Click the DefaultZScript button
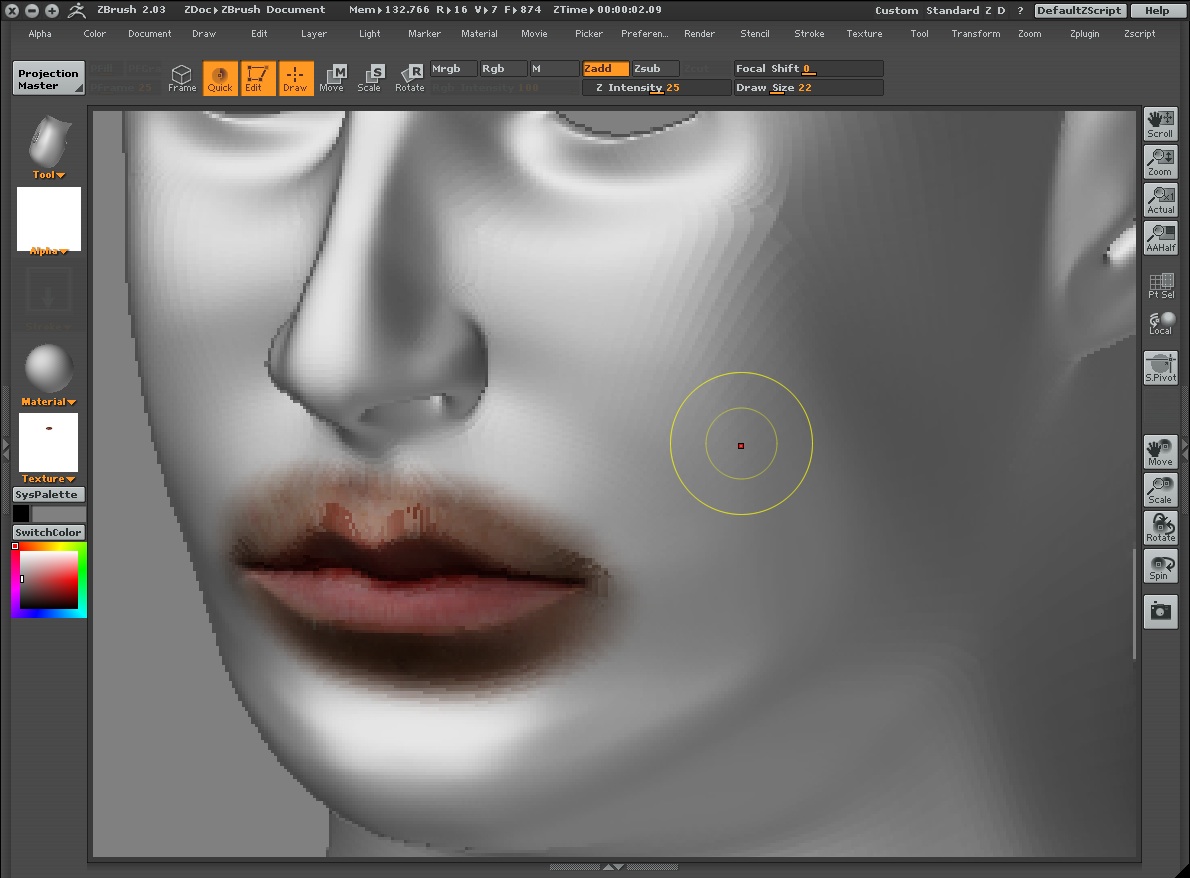The height and width of the screenshot is (878, 1190). click(x=1079, y=10)
